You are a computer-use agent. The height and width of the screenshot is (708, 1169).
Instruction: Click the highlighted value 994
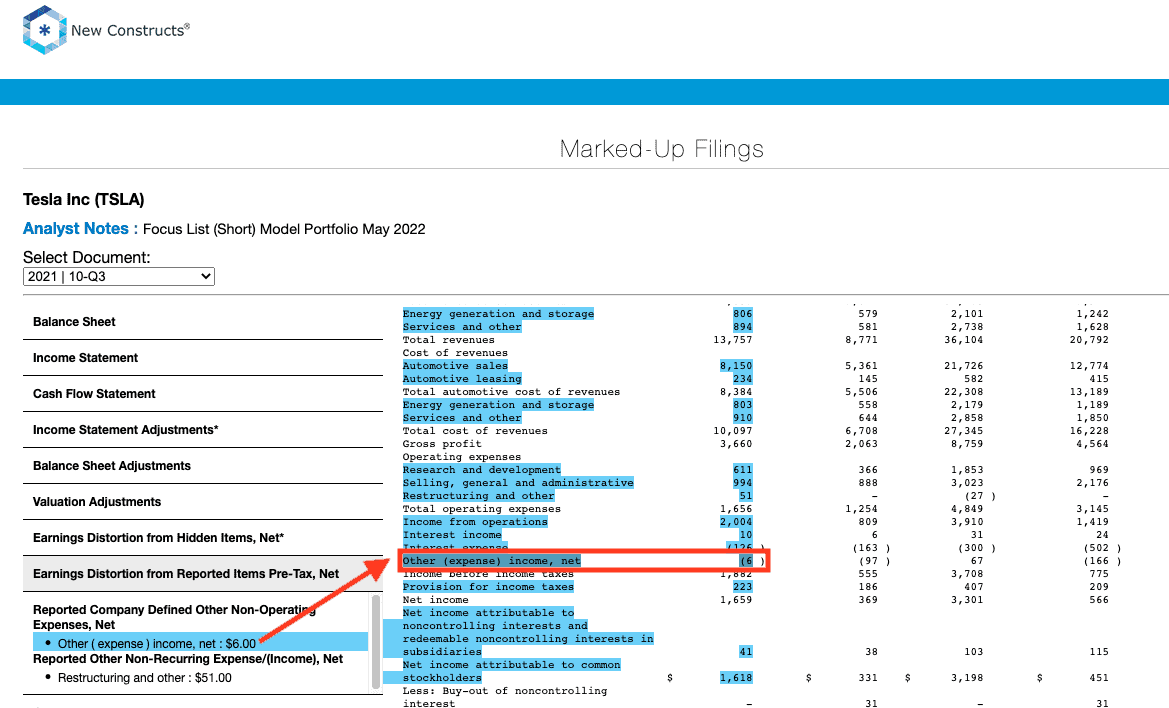pyautogui.click(x=743, y=483)
